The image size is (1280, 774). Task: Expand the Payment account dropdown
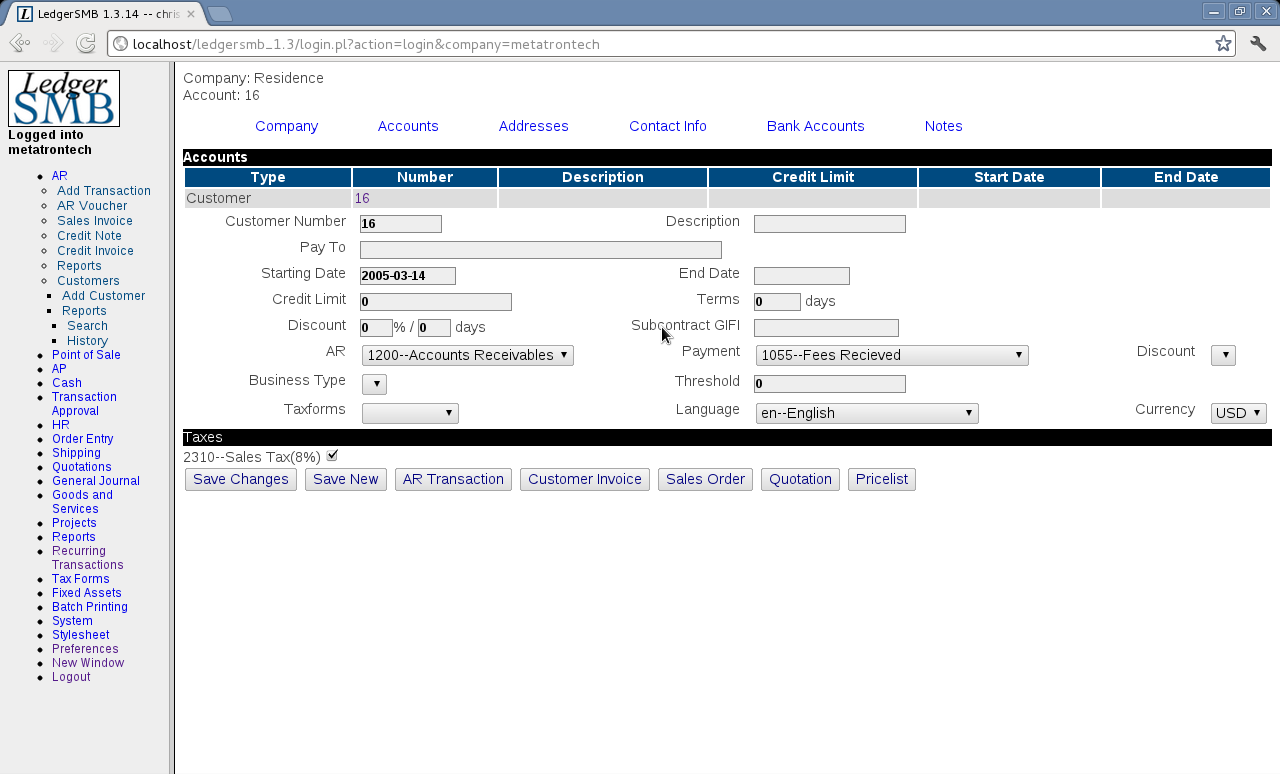point(892,355)
